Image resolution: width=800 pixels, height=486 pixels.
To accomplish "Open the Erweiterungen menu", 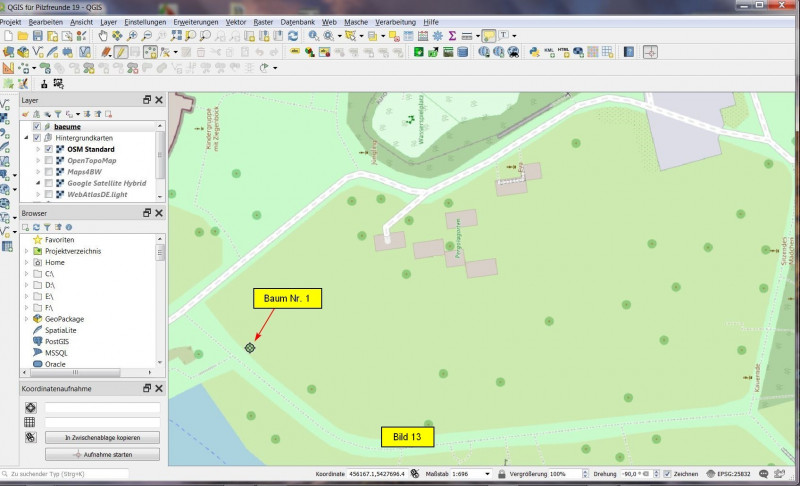I will [195, 21].
